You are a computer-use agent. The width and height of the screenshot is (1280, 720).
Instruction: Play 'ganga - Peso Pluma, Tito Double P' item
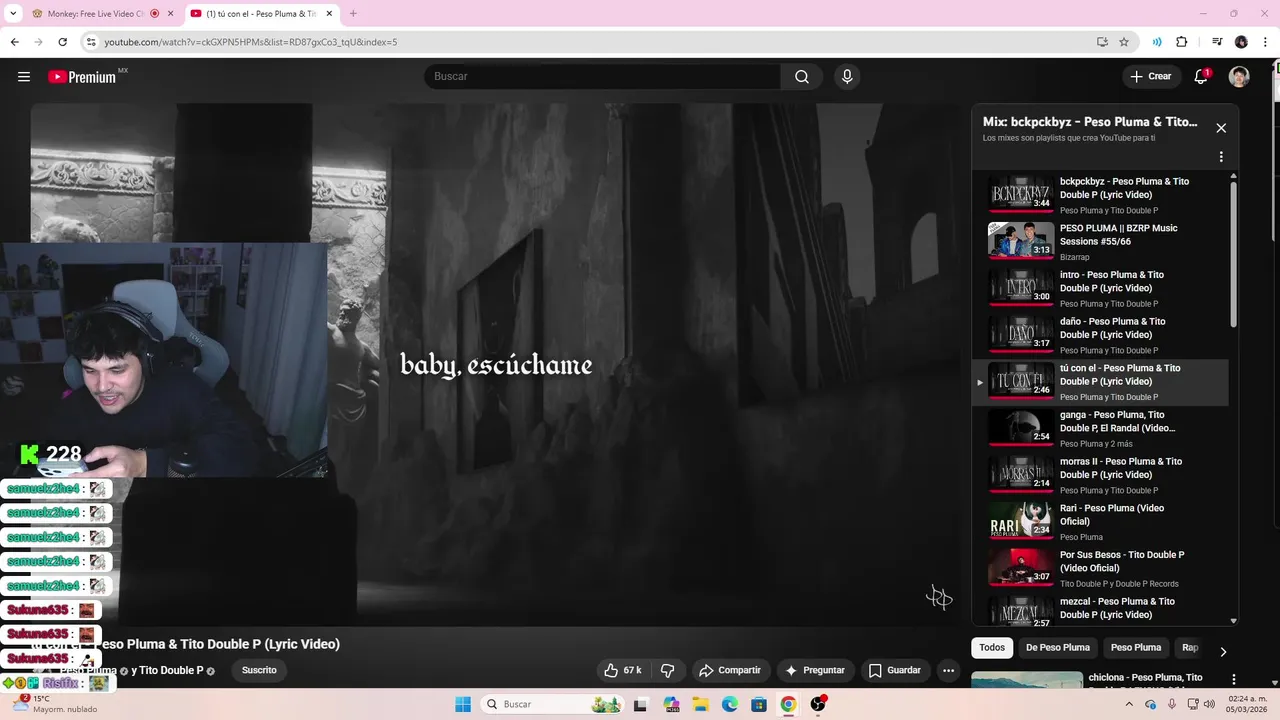[1100, 428]
